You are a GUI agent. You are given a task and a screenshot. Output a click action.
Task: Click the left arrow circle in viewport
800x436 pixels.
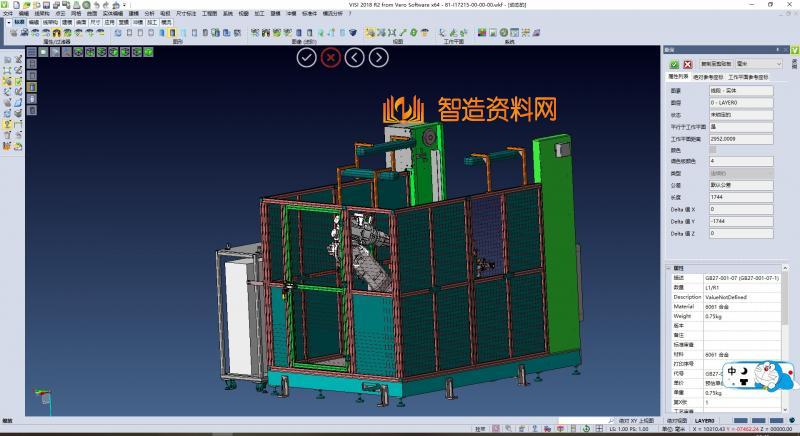click(355, 57)
